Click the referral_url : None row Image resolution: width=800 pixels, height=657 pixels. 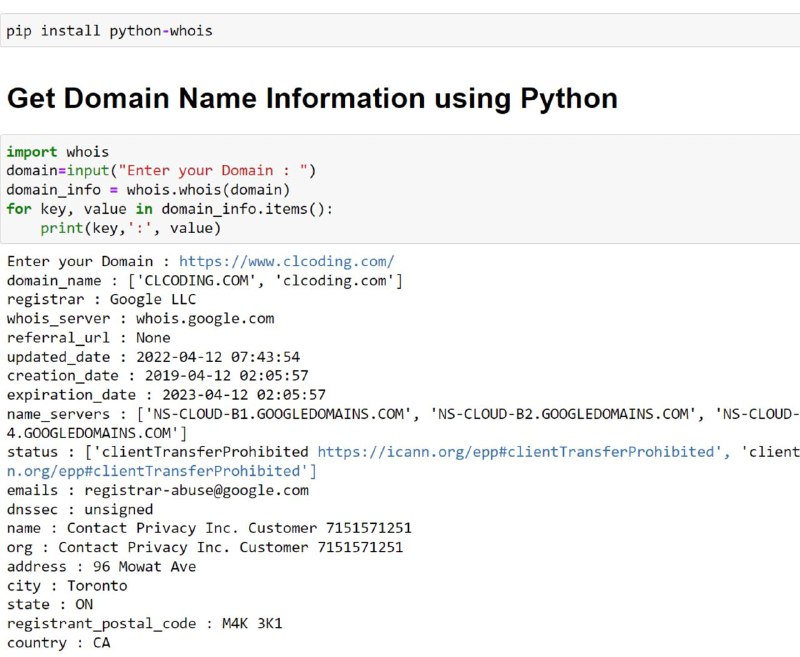[x=88, y=338]
